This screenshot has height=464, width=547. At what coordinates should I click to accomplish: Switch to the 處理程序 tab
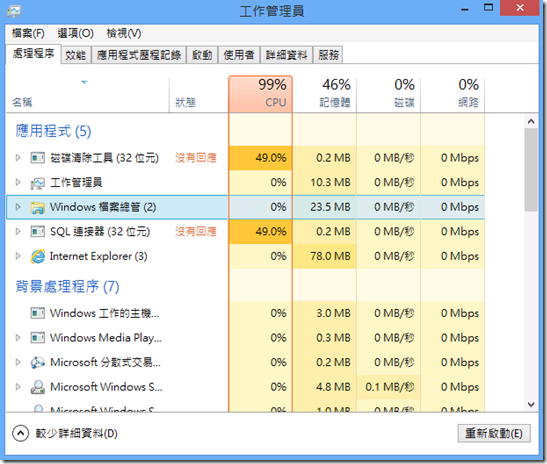click(33, 54)
